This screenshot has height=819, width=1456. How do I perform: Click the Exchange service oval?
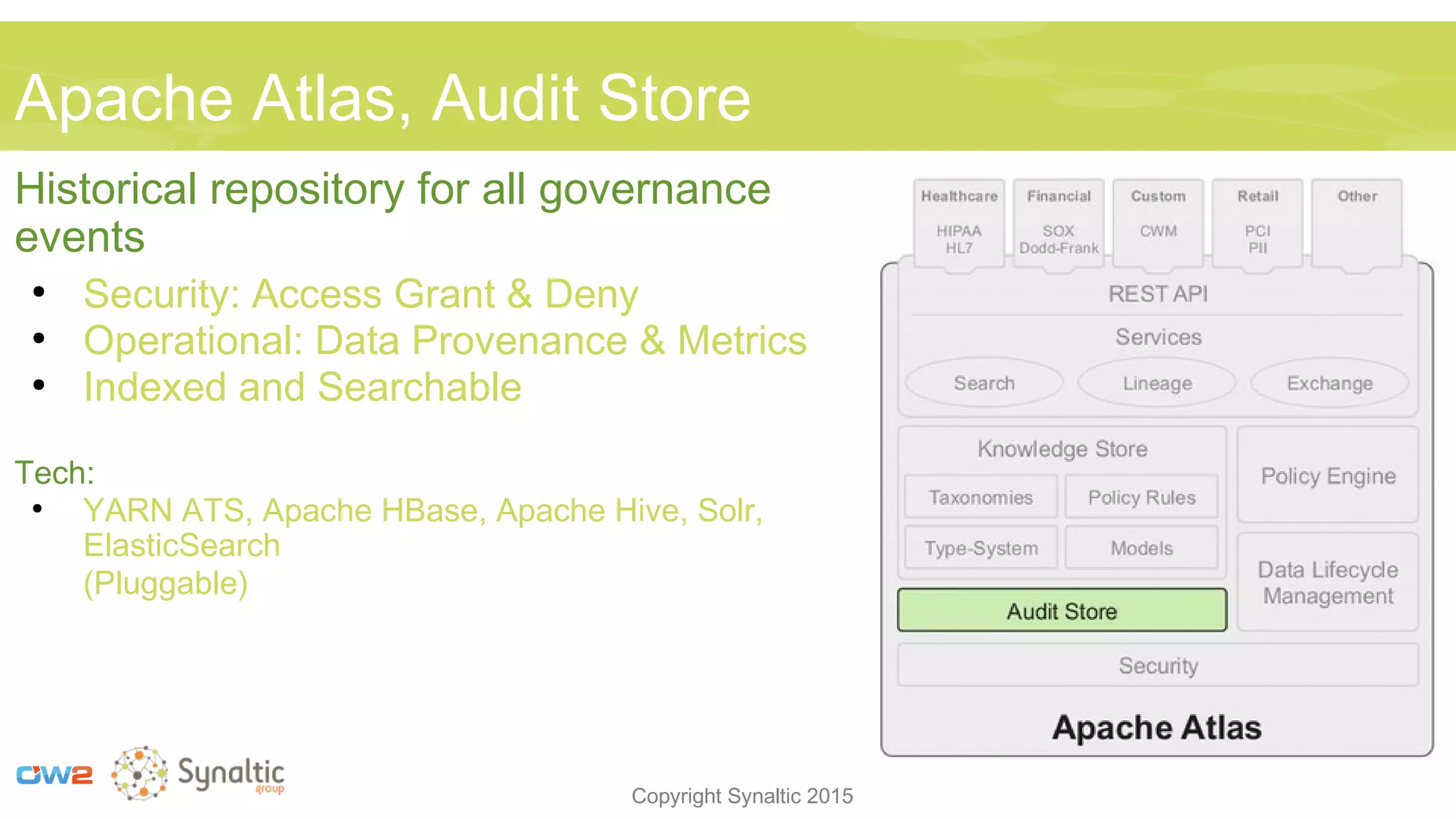pyautogui.click(x=1329, y=383)
